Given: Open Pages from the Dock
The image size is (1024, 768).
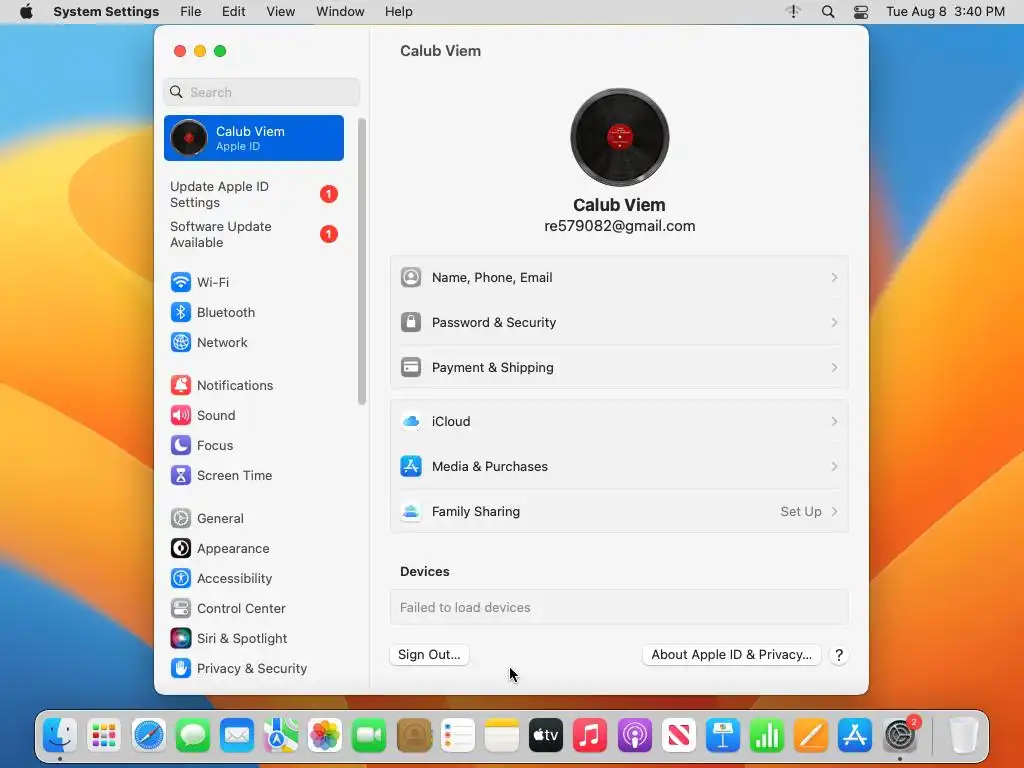Looking at the screenshot, I should pyautogui.click(x=811, y=735).
